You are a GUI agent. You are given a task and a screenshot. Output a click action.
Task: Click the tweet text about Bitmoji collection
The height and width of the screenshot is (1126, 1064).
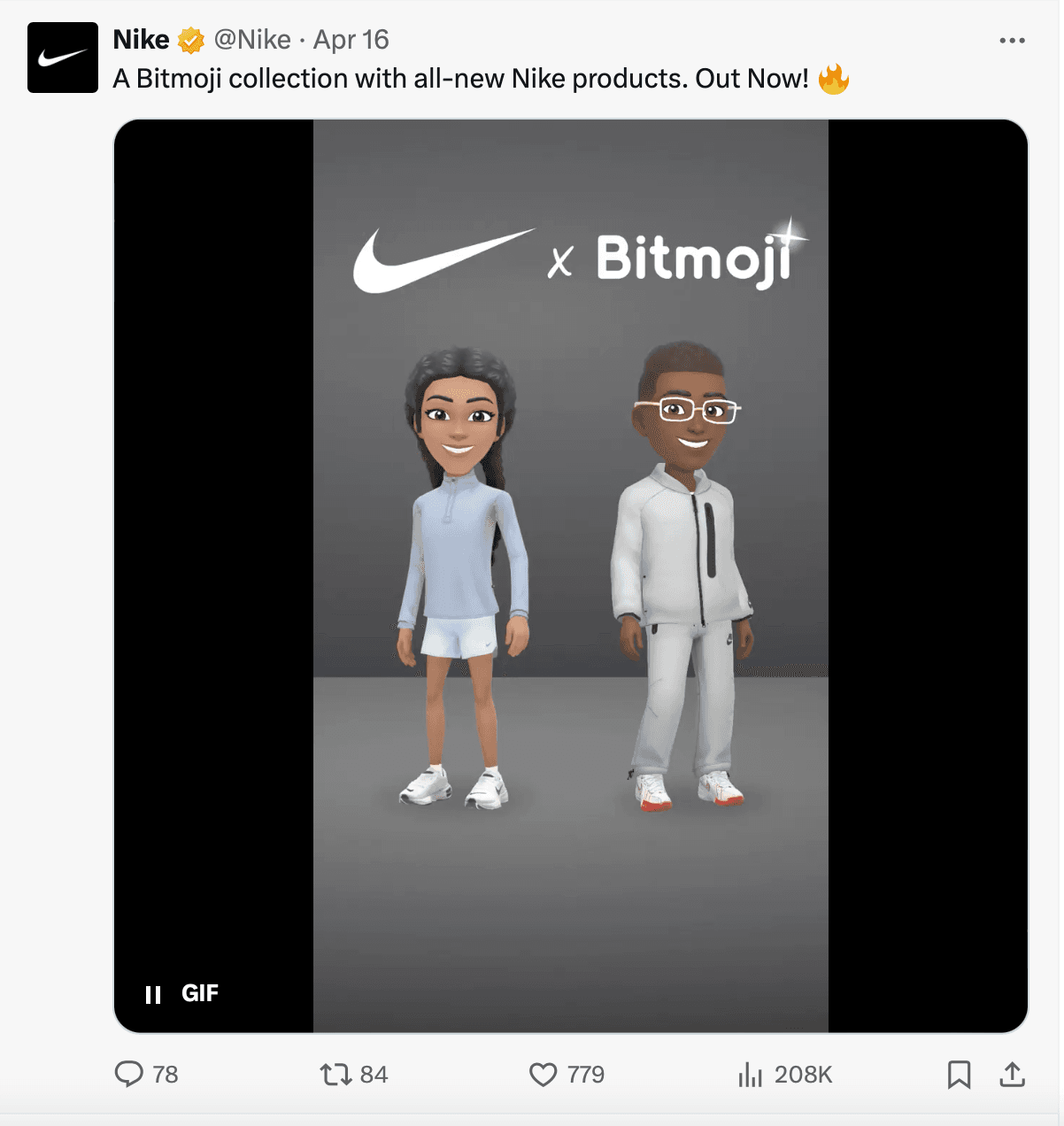pyautogui.click(x=443, y=78)
